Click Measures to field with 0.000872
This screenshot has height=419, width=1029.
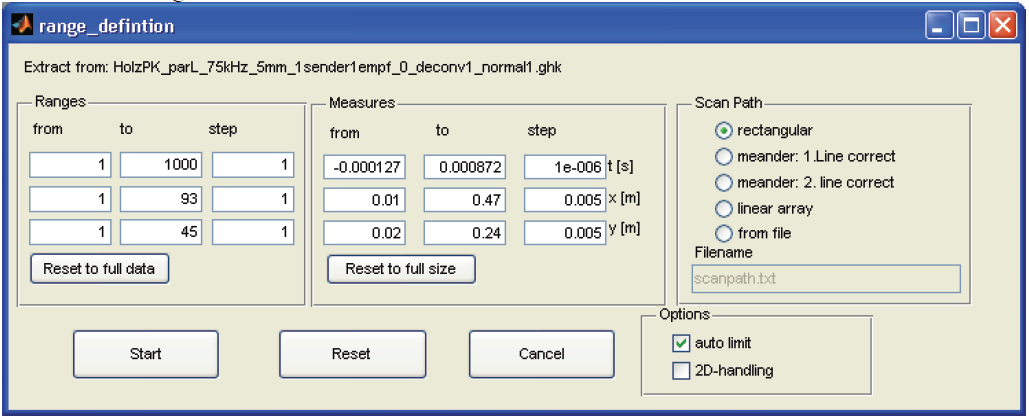point(464,167)
